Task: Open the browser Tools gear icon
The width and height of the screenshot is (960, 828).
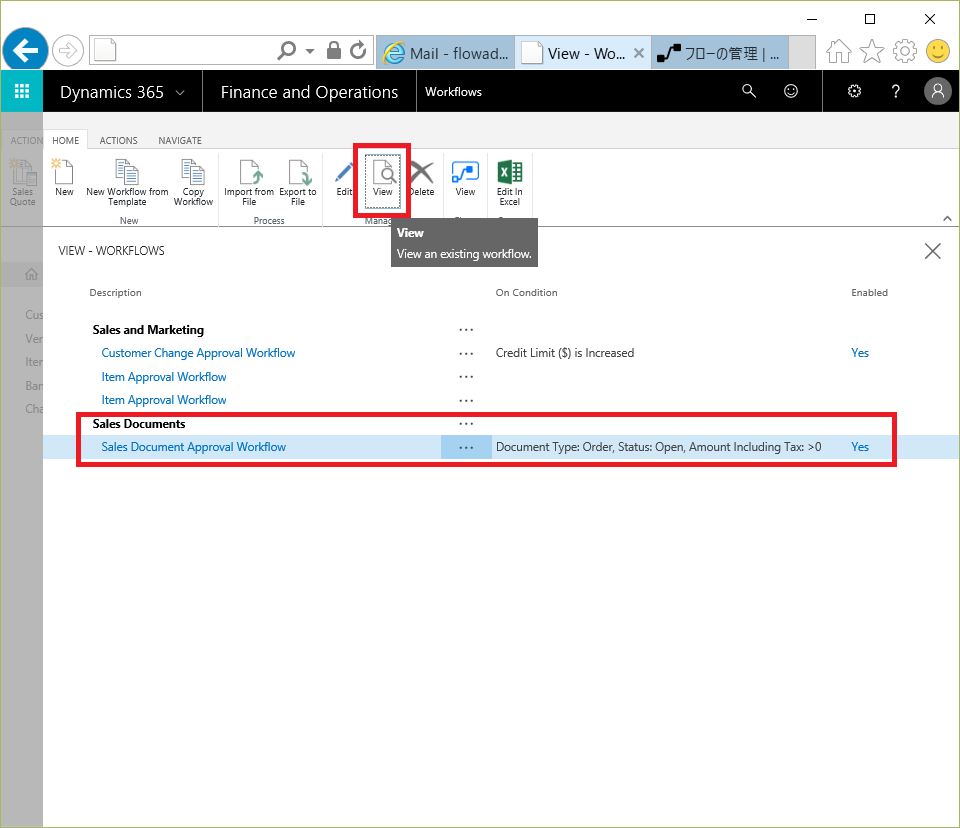Action: coord(905,51)
